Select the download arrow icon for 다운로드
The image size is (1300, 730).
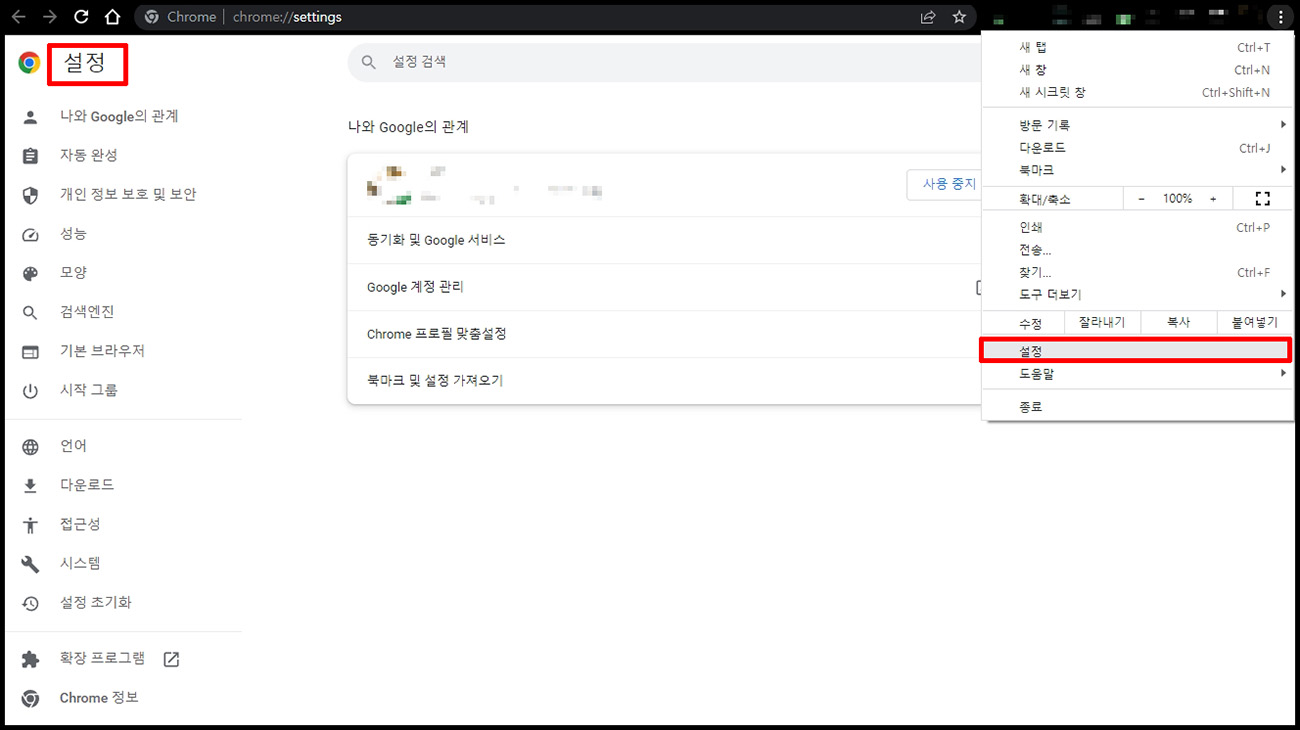tap(30, 486)
